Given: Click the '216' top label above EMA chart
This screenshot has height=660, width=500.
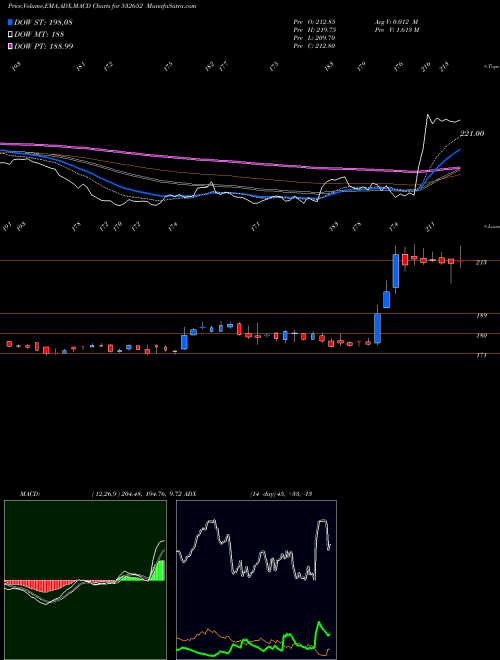Looking at the screenshot, I should pos(426,67).
